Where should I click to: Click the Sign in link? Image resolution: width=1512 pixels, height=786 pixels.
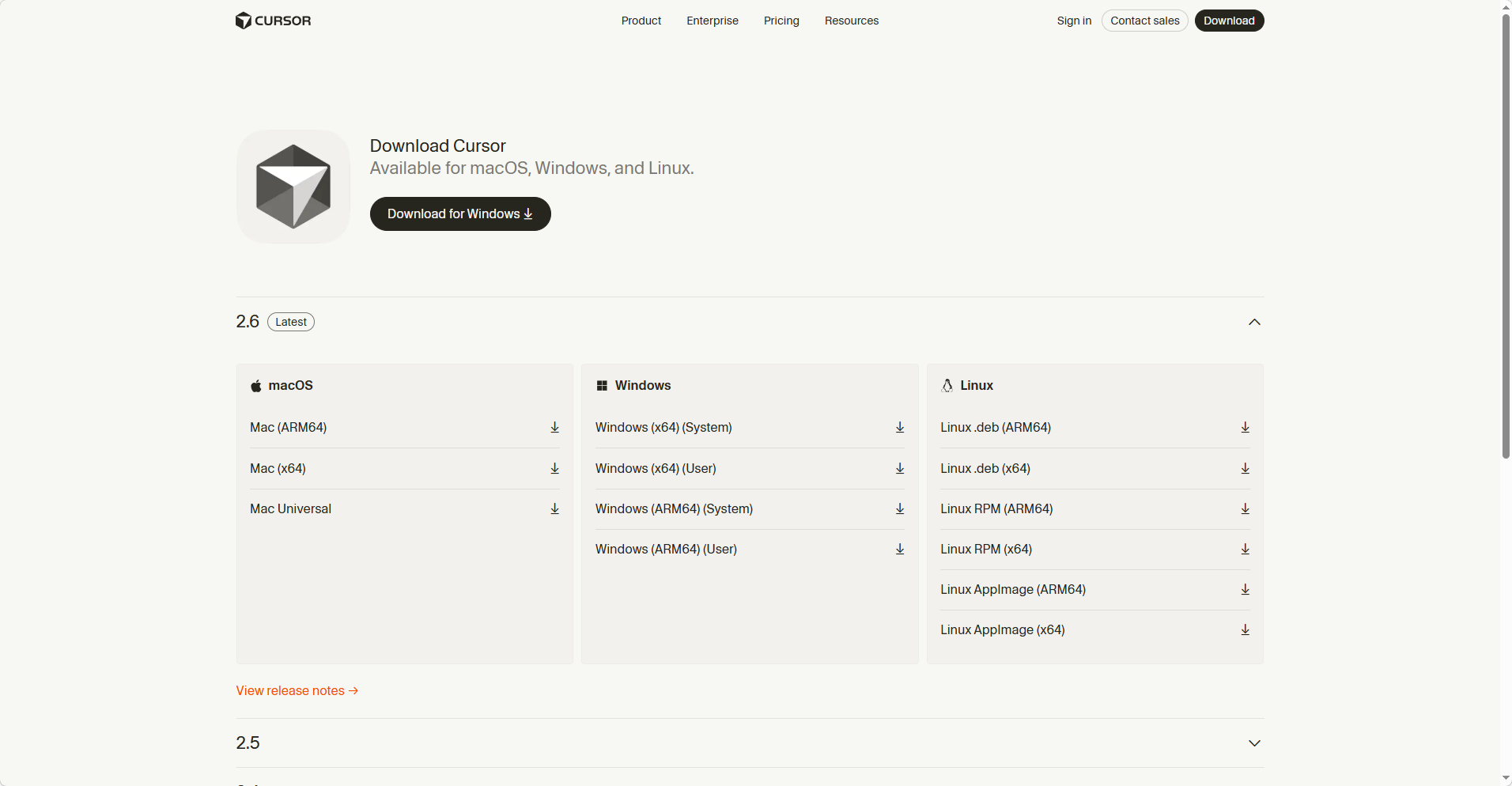(1074, 21)
